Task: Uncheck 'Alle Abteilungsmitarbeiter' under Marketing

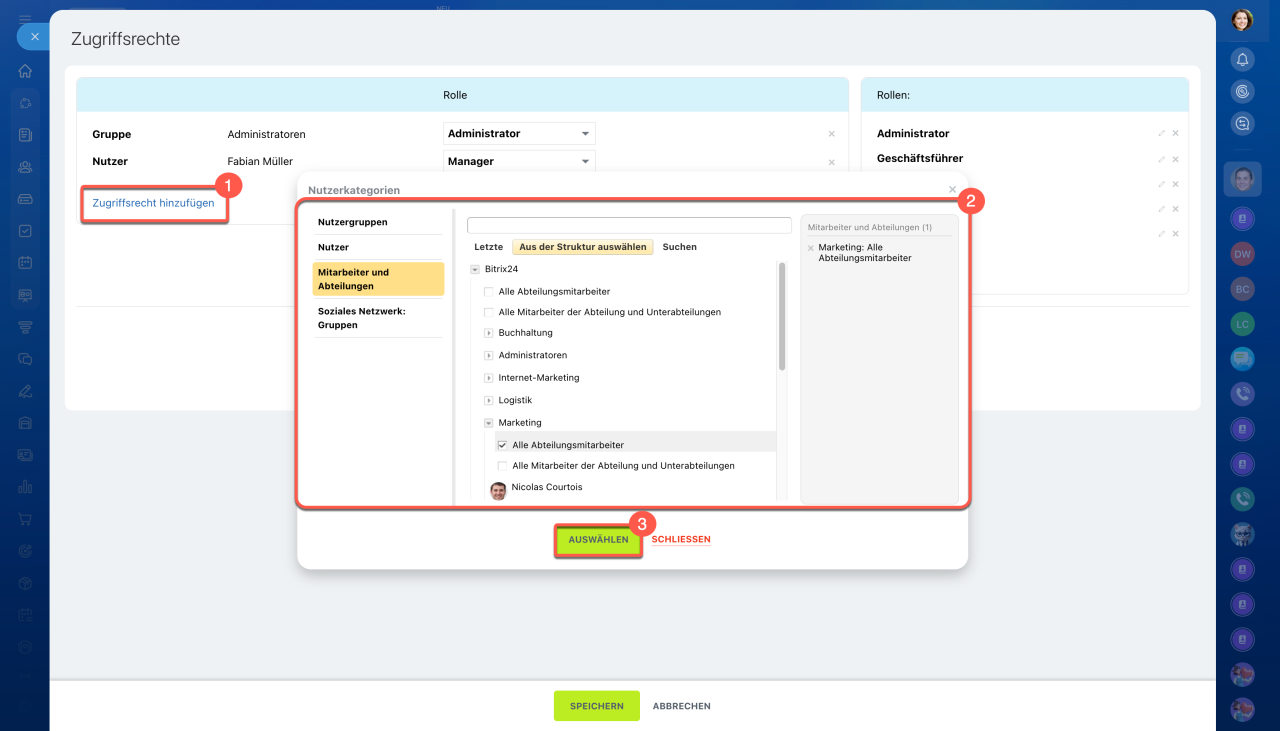Action: [502, 445]
